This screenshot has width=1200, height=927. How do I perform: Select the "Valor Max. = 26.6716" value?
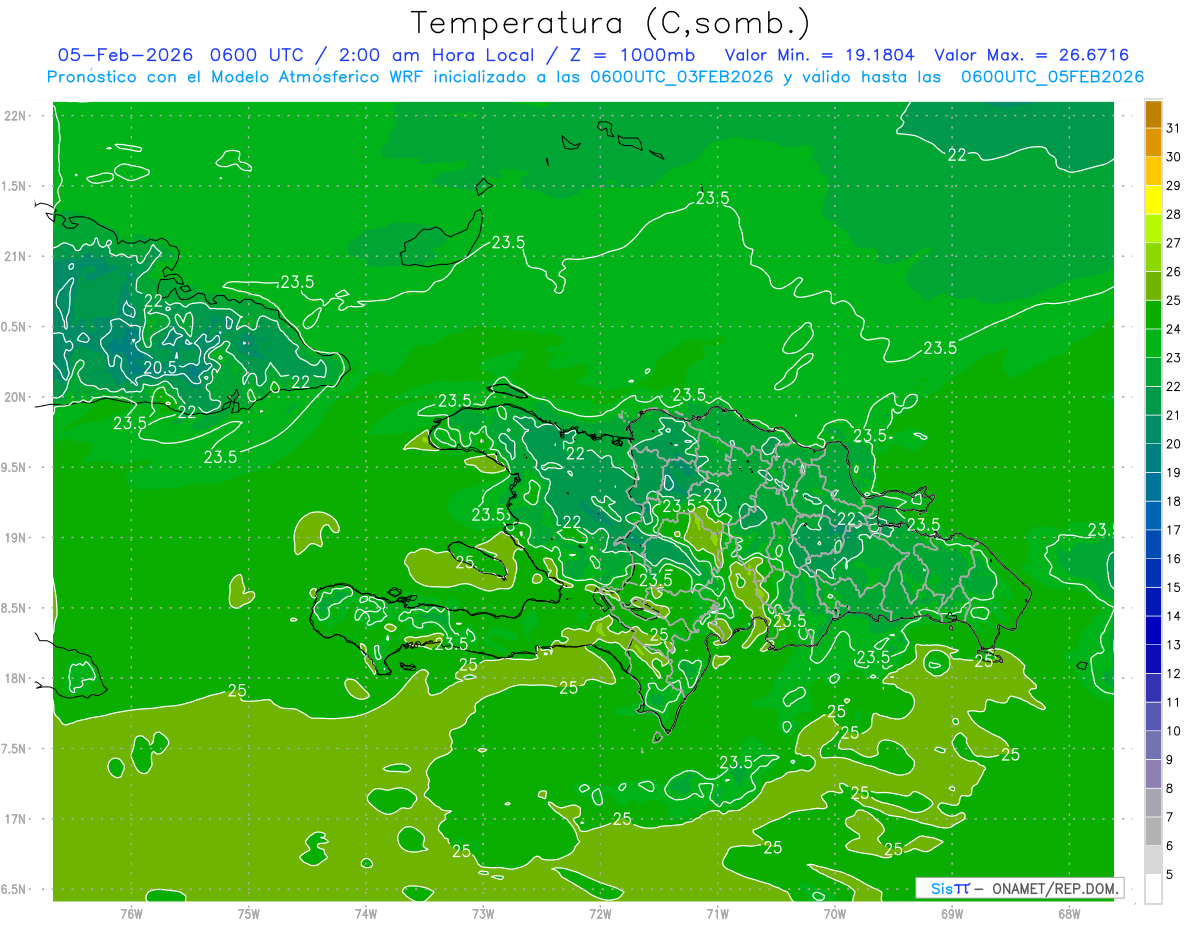click(x=1032, y=54)
